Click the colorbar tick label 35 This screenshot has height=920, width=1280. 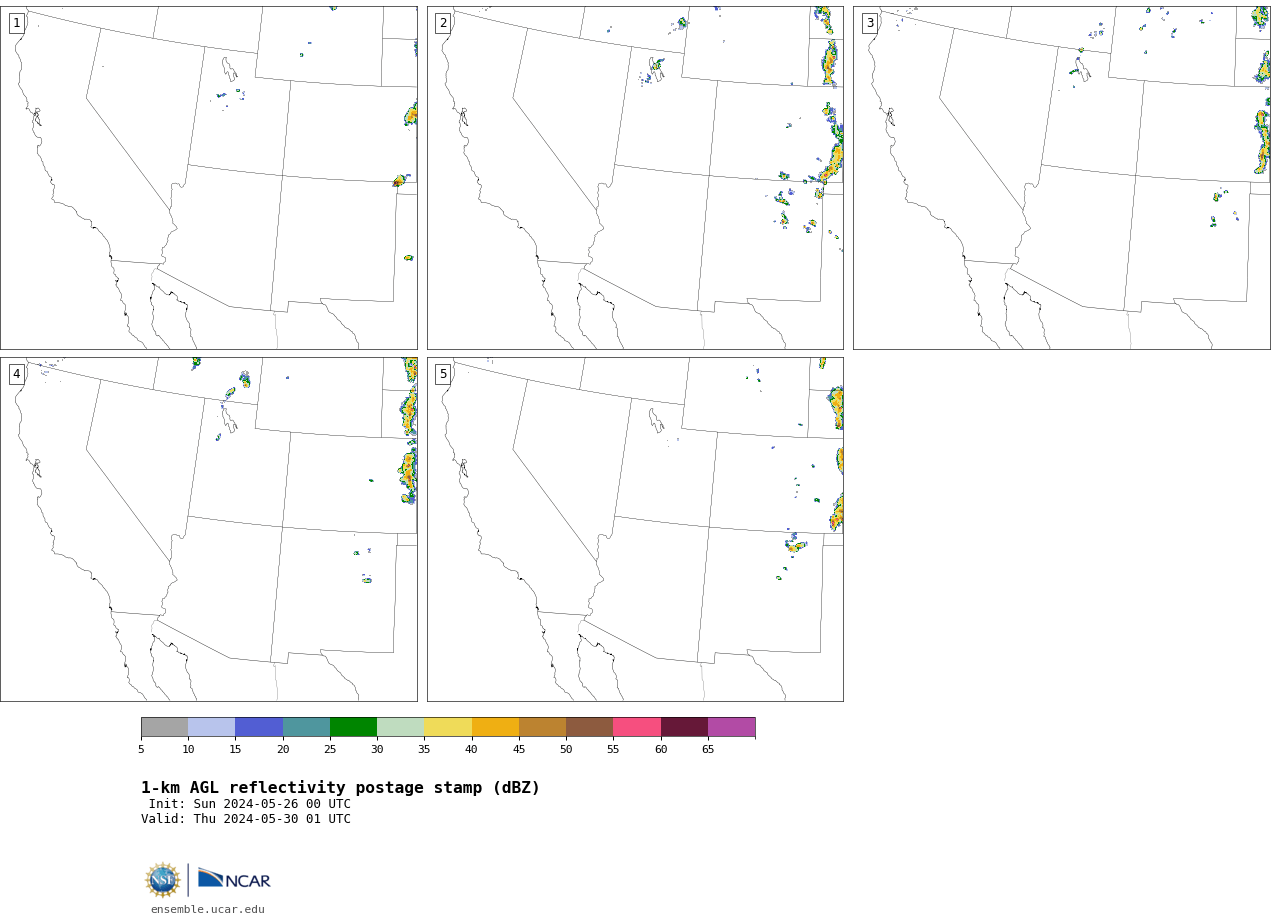coord(424,749)
